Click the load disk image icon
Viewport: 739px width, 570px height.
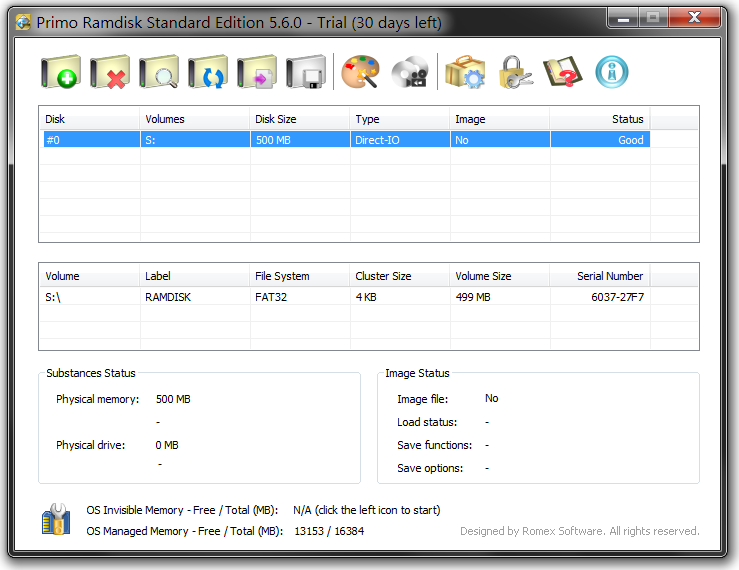[257, 72]
